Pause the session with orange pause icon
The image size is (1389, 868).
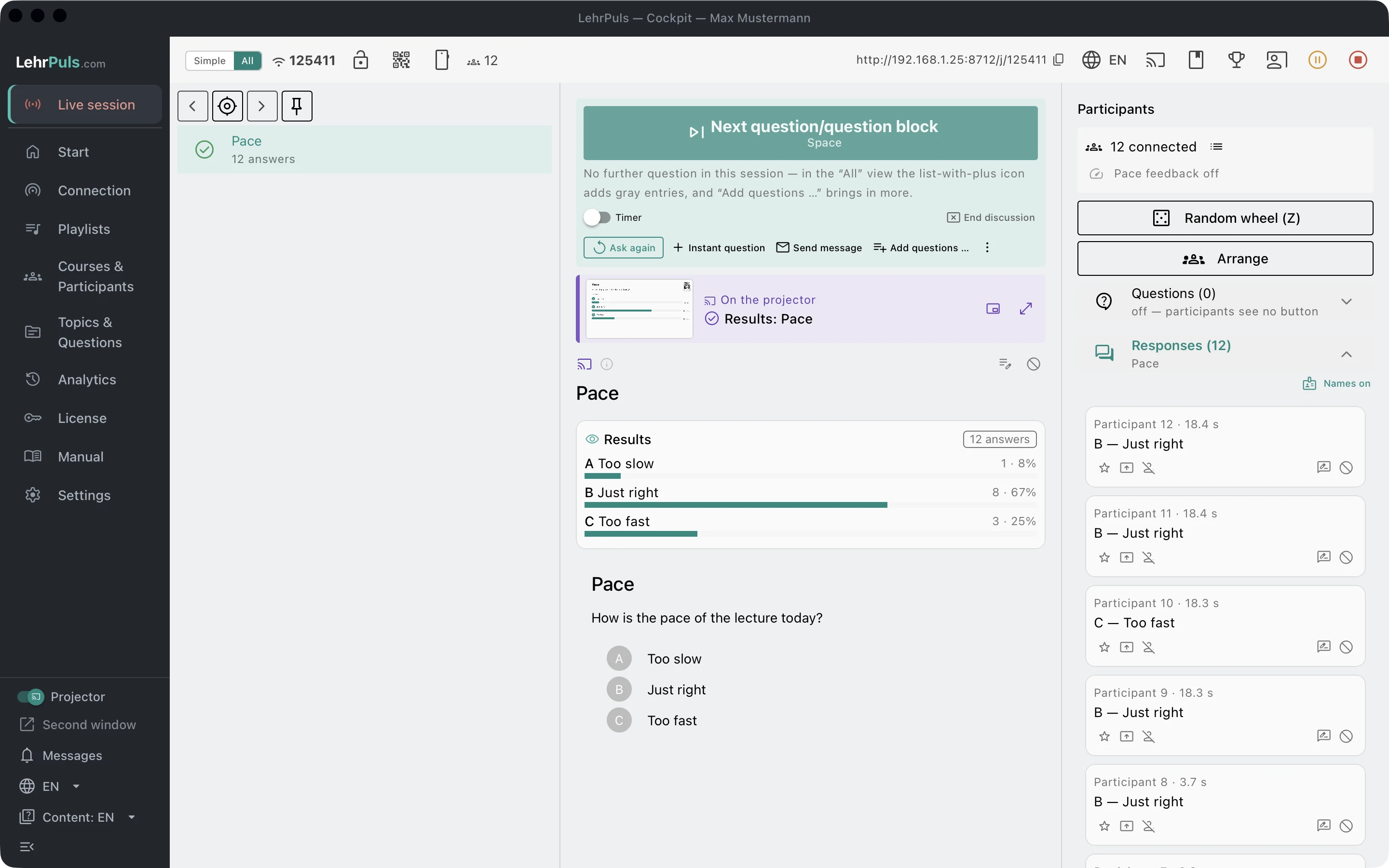[1317, 60]
